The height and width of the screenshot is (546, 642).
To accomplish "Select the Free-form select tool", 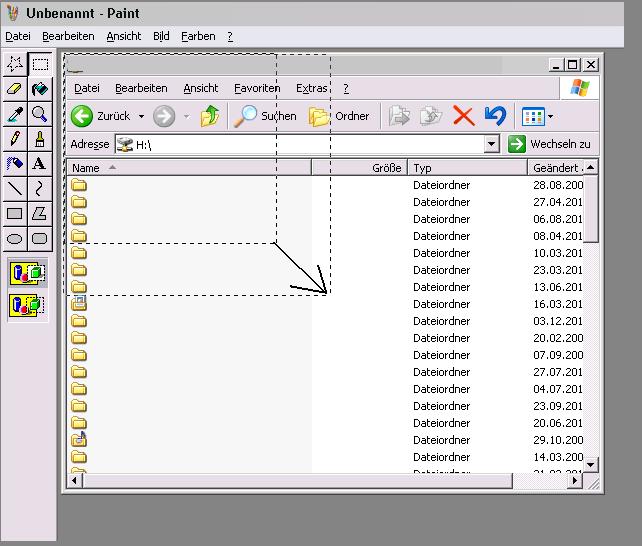I will tap(15, 64).
